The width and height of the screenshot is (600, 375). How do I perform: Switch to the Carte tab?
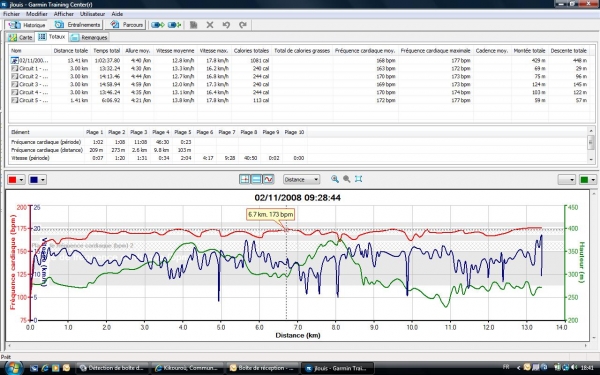21,38
